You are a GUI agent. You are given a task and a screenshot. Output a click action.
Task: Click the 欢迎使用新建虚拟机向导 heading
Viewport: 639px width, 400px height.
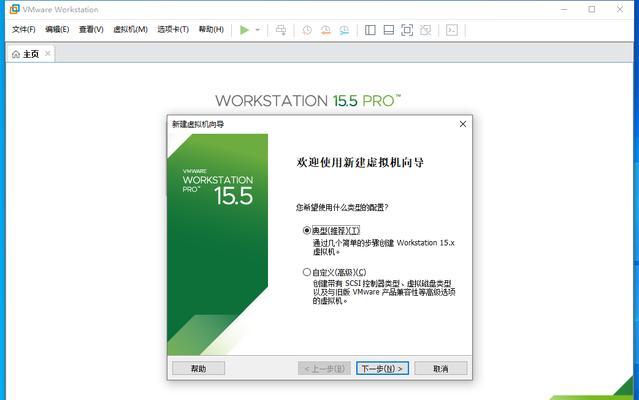(x=360, y=163)
